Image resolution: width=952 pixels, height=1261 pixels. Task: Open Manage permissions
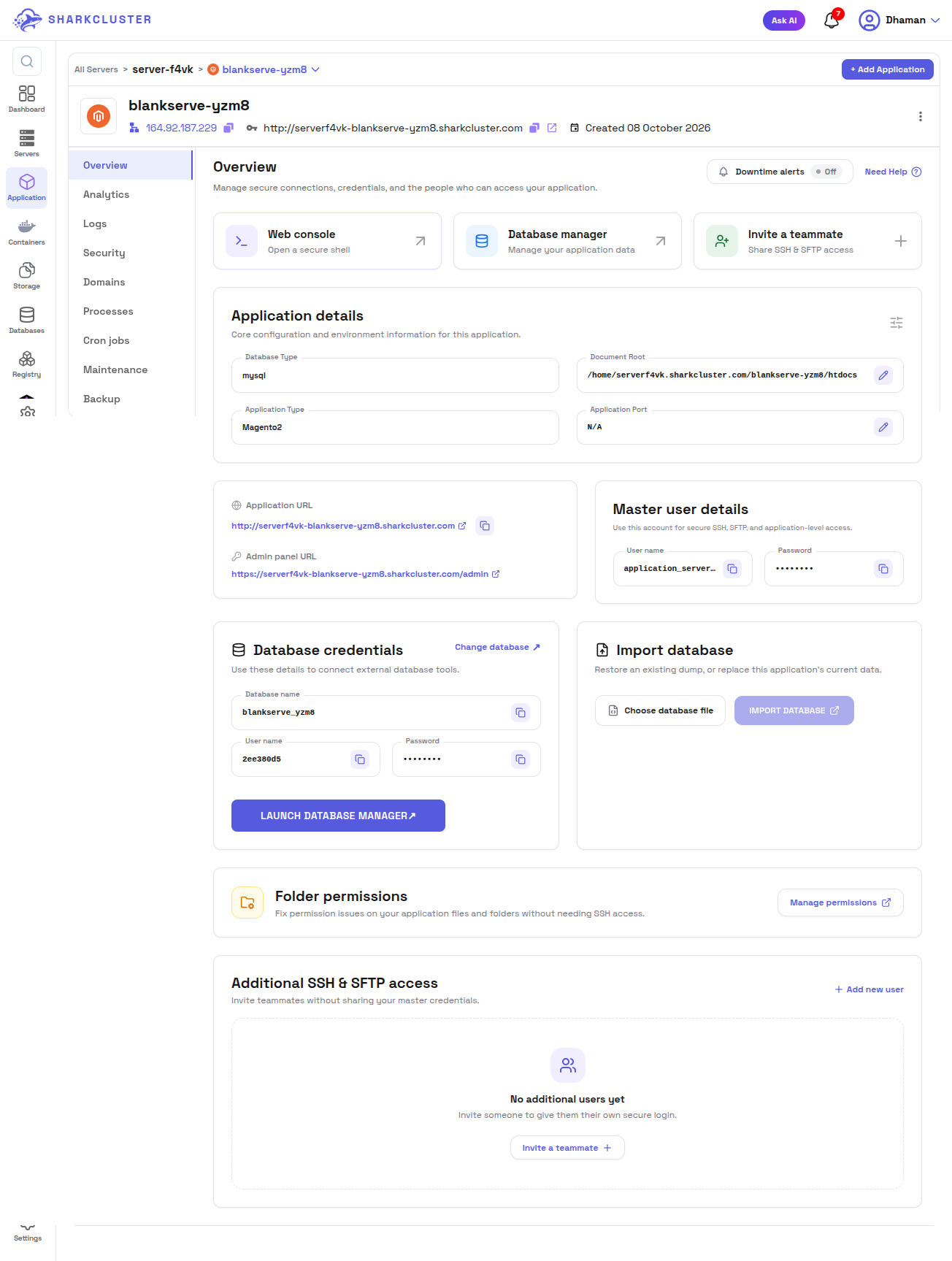click(x=840, y=902)
